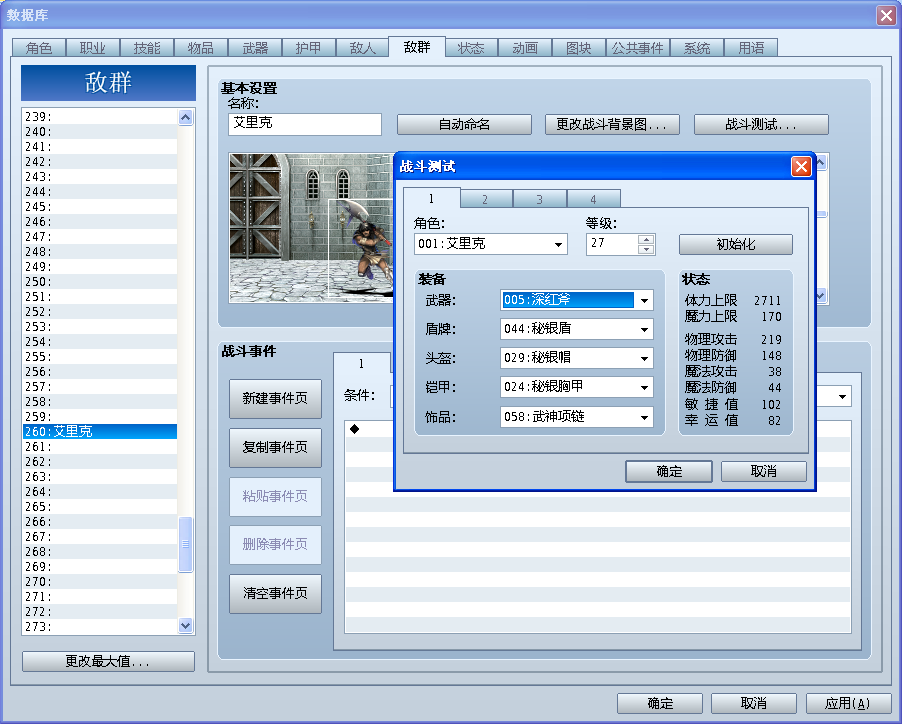Viewport: 902px width, 724px height.
Task: Open the 盾牌 dropdown 044:秘银盾
Action: [x=577, y=329]
